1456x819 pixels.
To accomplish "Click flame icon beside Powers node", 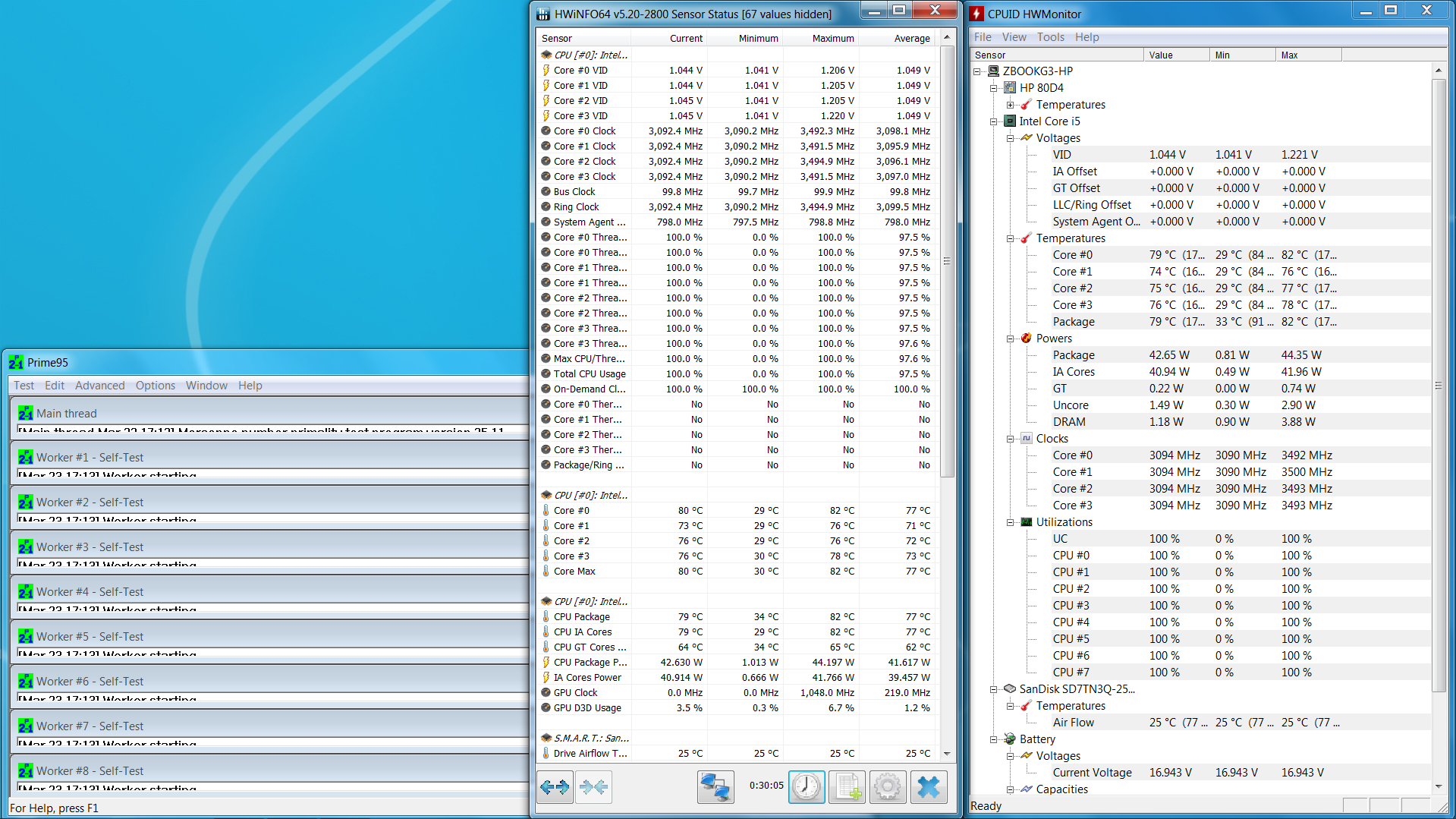I will tap(1027, 339).
